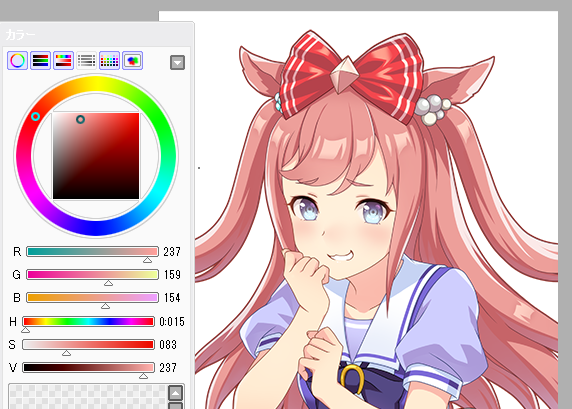The width and height of the screenshot is (572, 409).
Task: Click the カラー panel title bar
Action: pos(97,35)
